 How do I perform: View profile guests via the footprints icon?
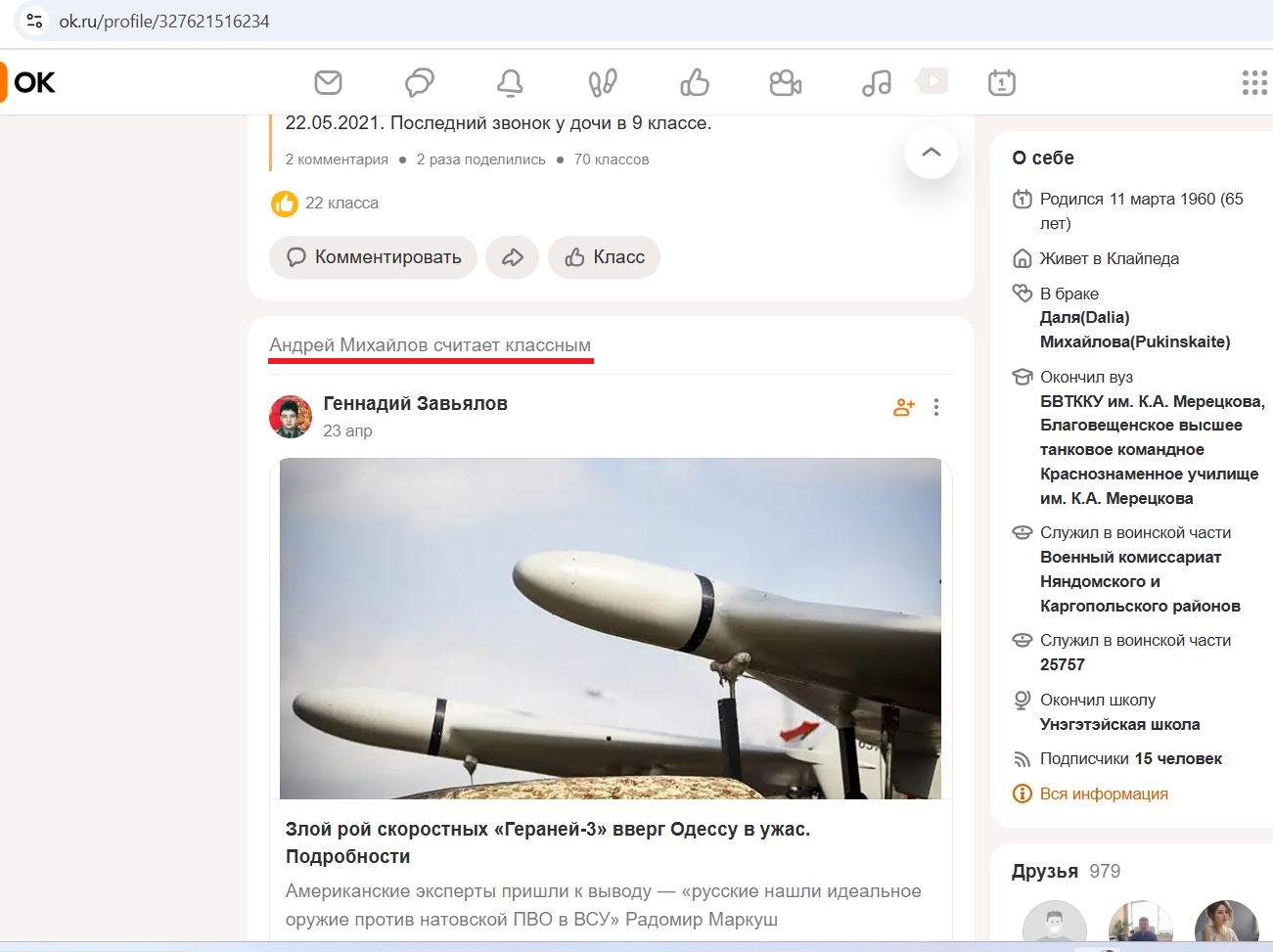click(x=601, y=83)
